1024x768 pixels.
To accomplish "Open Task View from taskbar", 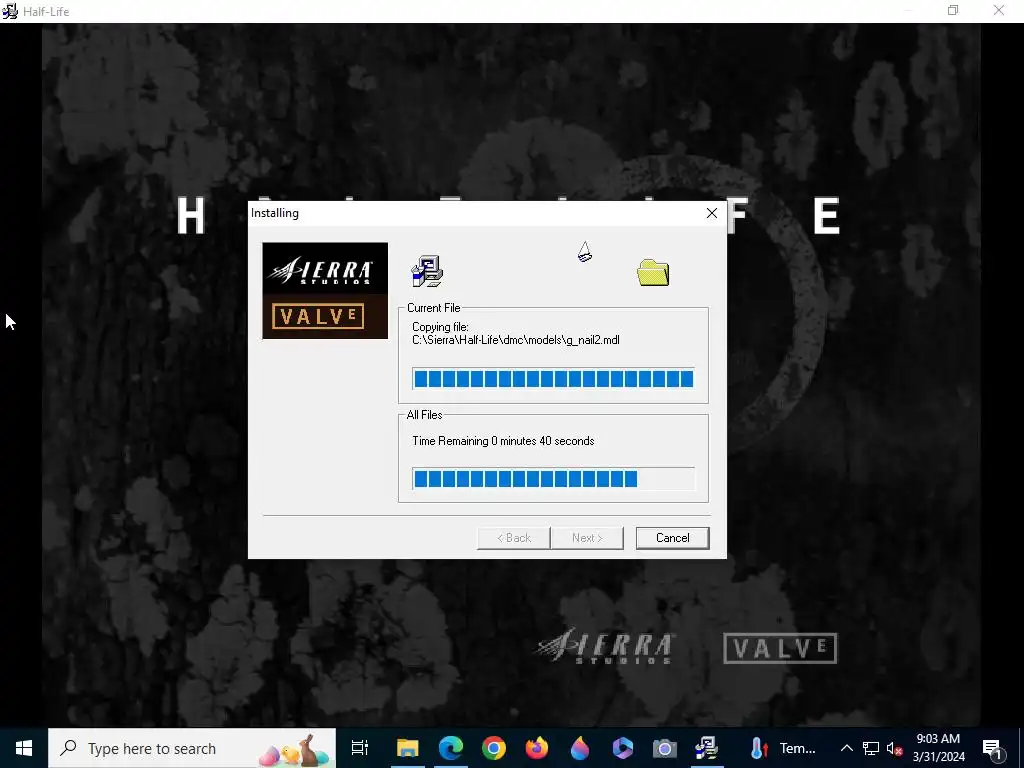I will pos(360,748).
